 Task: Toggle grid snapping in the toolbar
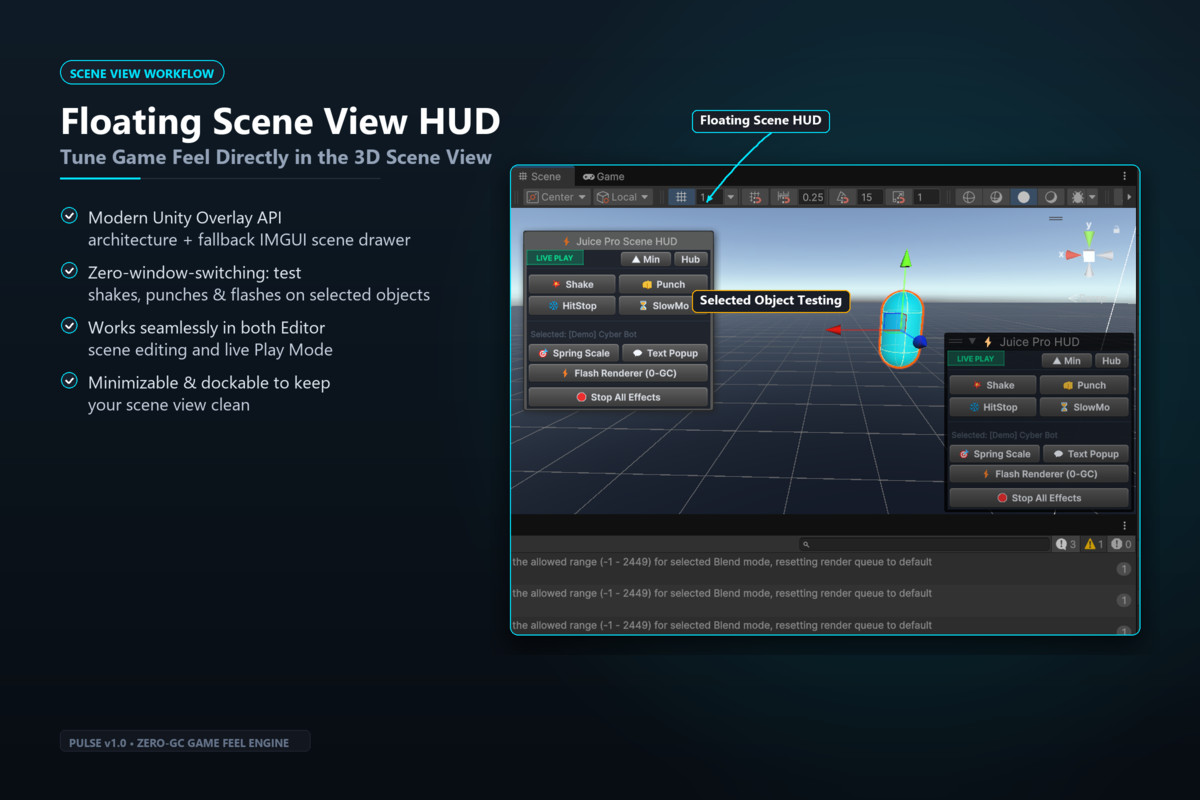pyautogui.click(x=755, y=197)
